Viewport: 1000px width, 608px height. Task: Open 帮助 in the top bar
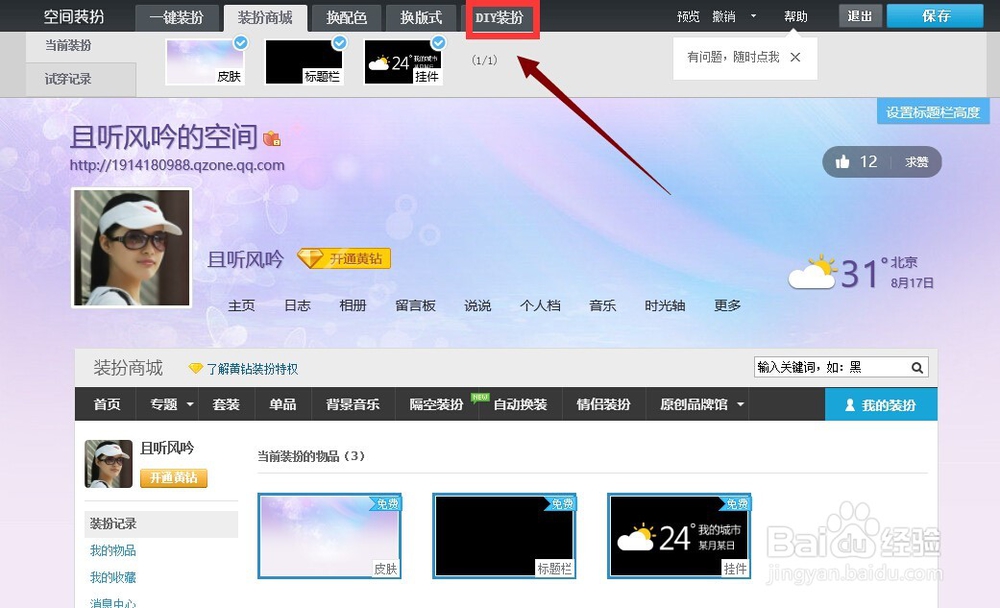pyautogui.click(x=795, y=17)
